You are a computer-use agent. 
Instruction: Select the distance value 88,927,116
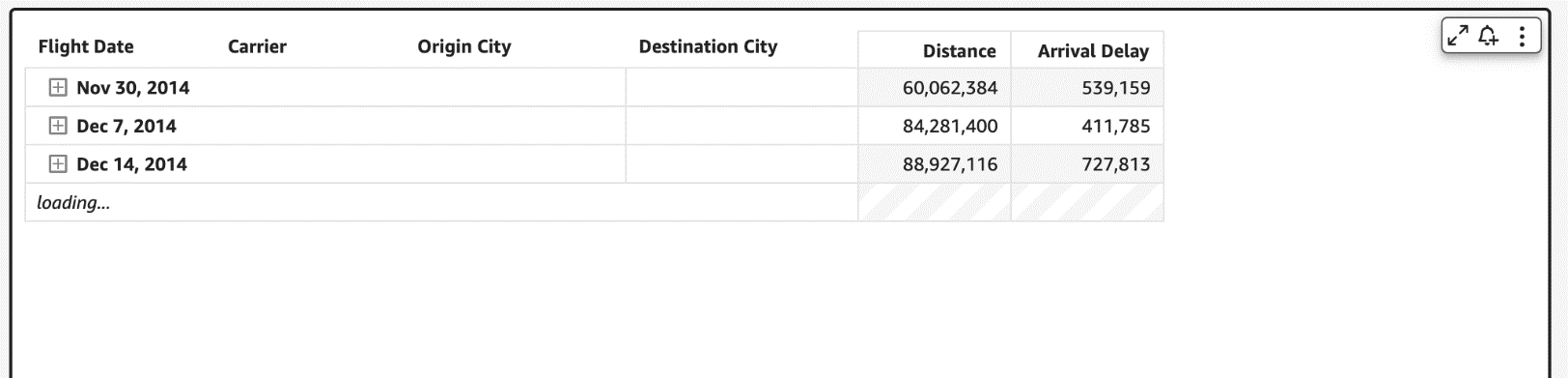click(950, 164)
